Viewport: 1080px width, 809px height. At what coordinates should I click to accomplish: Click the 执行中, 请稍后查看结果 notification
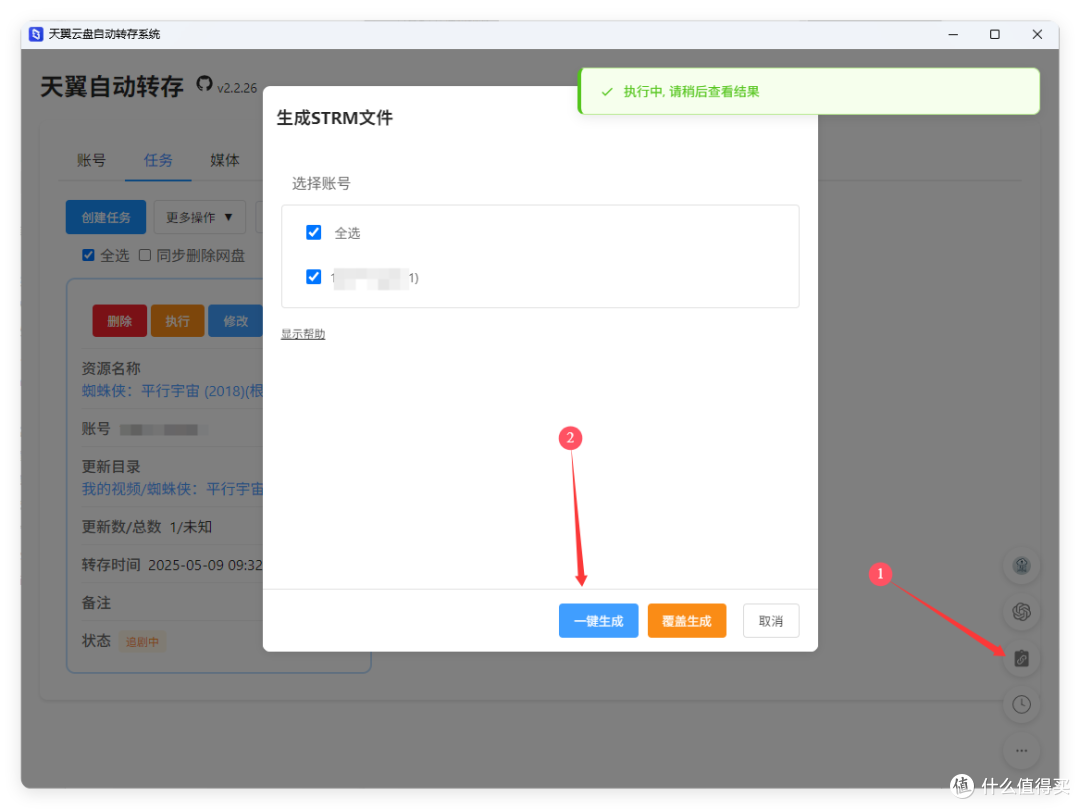[x=809, y=92]
